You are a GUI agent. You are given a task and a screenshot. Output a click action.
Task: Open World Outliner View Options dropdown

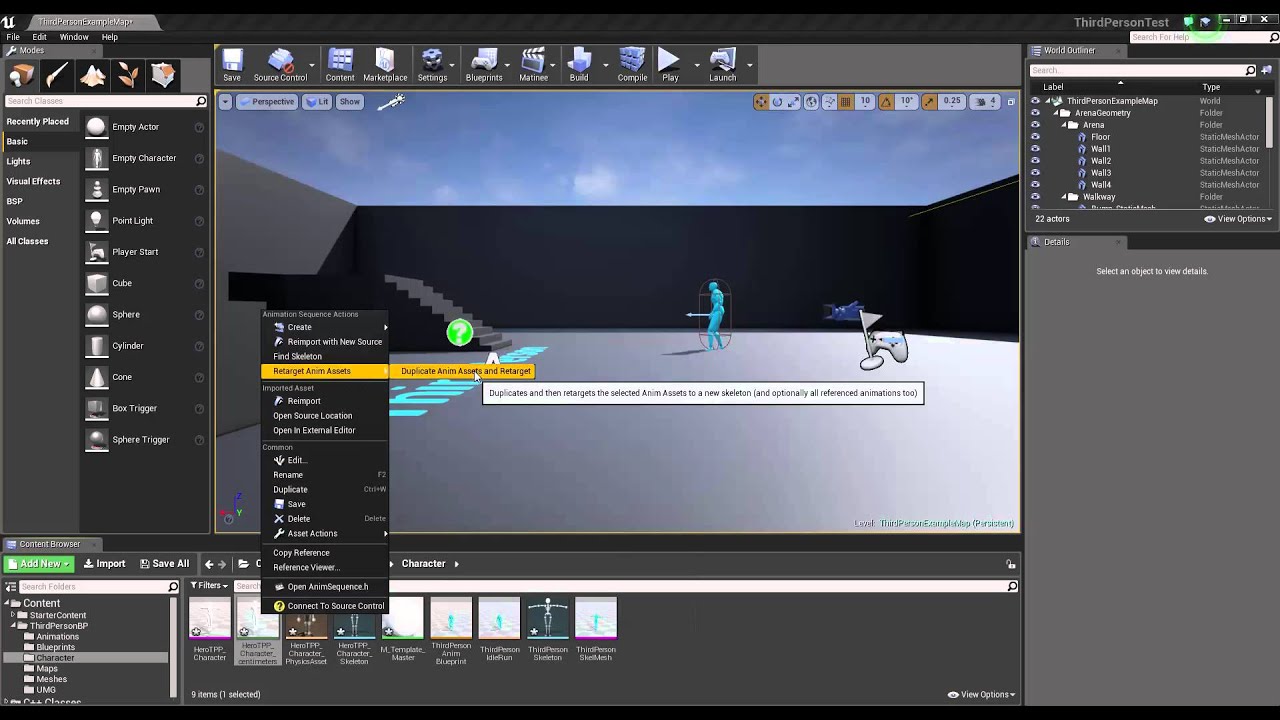pos(1238,219)
